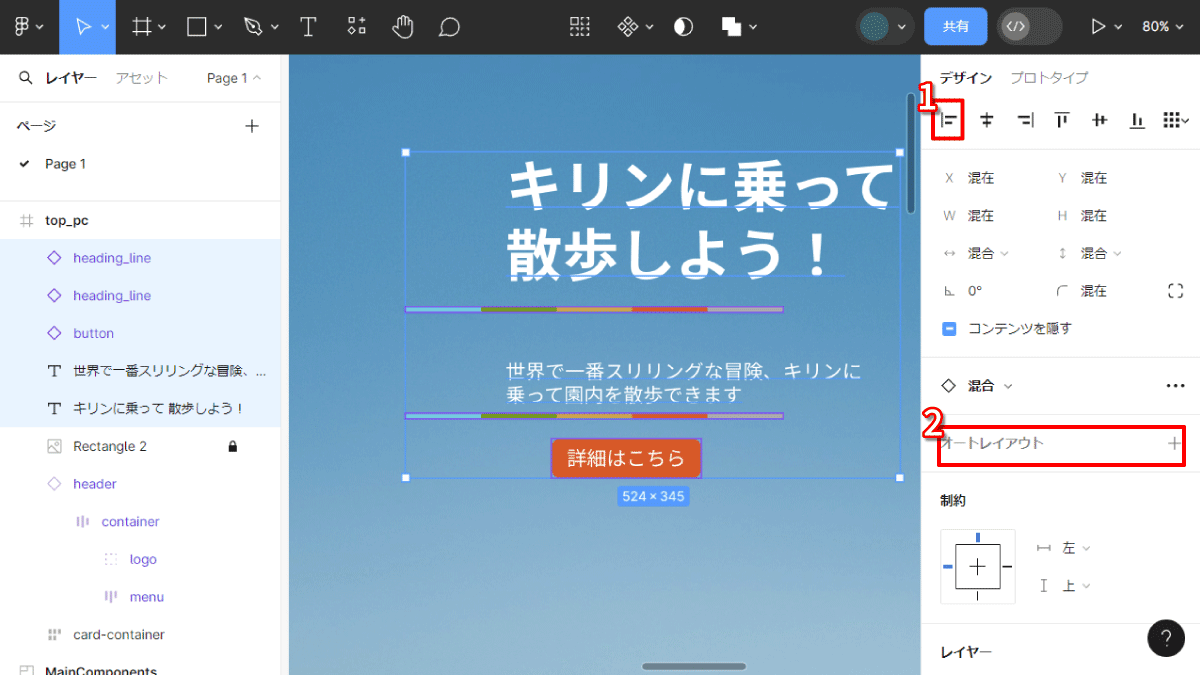
Task: Open Frame tool options dropdown
Action: tap(161, 27)
